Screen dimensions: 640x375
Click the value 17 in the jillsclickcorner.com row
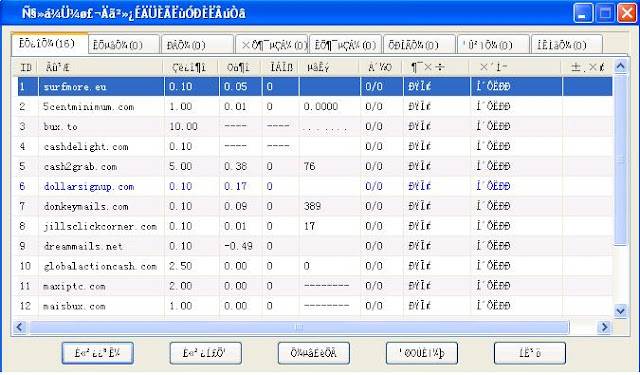tap(309, 226)
